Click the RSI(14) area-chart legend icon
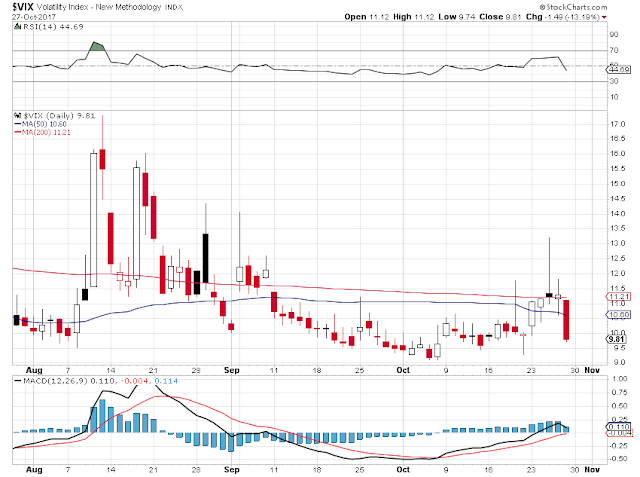This screenshot has height=477, width=640. click(x=17, y=27)
